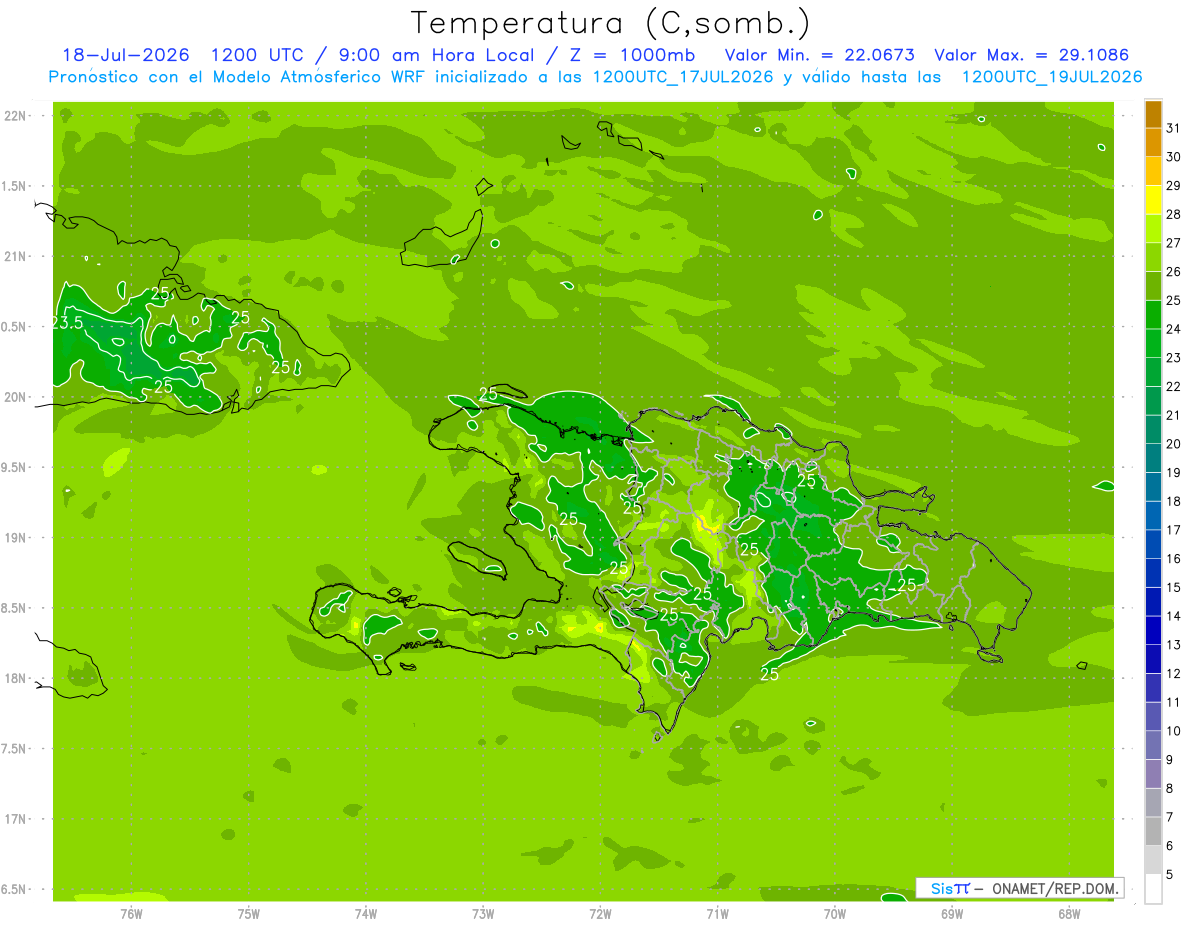
Task: Click the '1200UTC_17JUL2026' initialization time
Action: point(683,77)
